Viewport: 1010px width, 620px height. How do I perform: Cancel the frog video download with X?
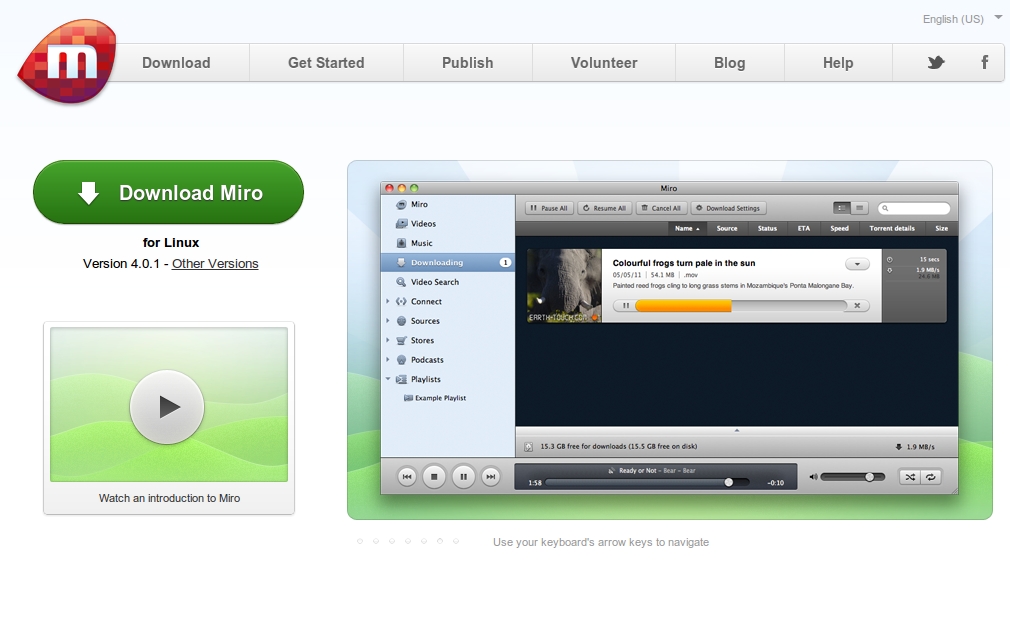[857, 306]
